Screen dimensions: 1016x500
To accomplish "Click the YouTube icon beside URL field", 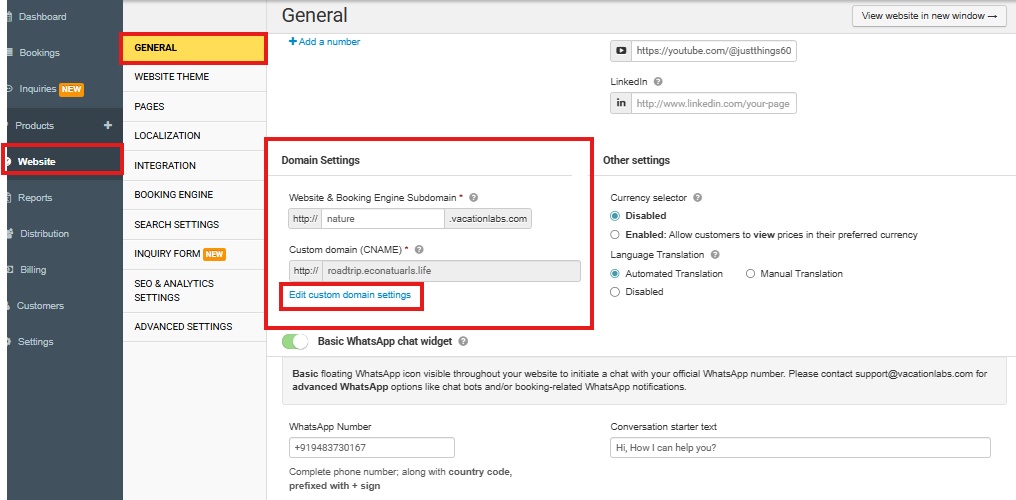I will click(x=621, y=50).
